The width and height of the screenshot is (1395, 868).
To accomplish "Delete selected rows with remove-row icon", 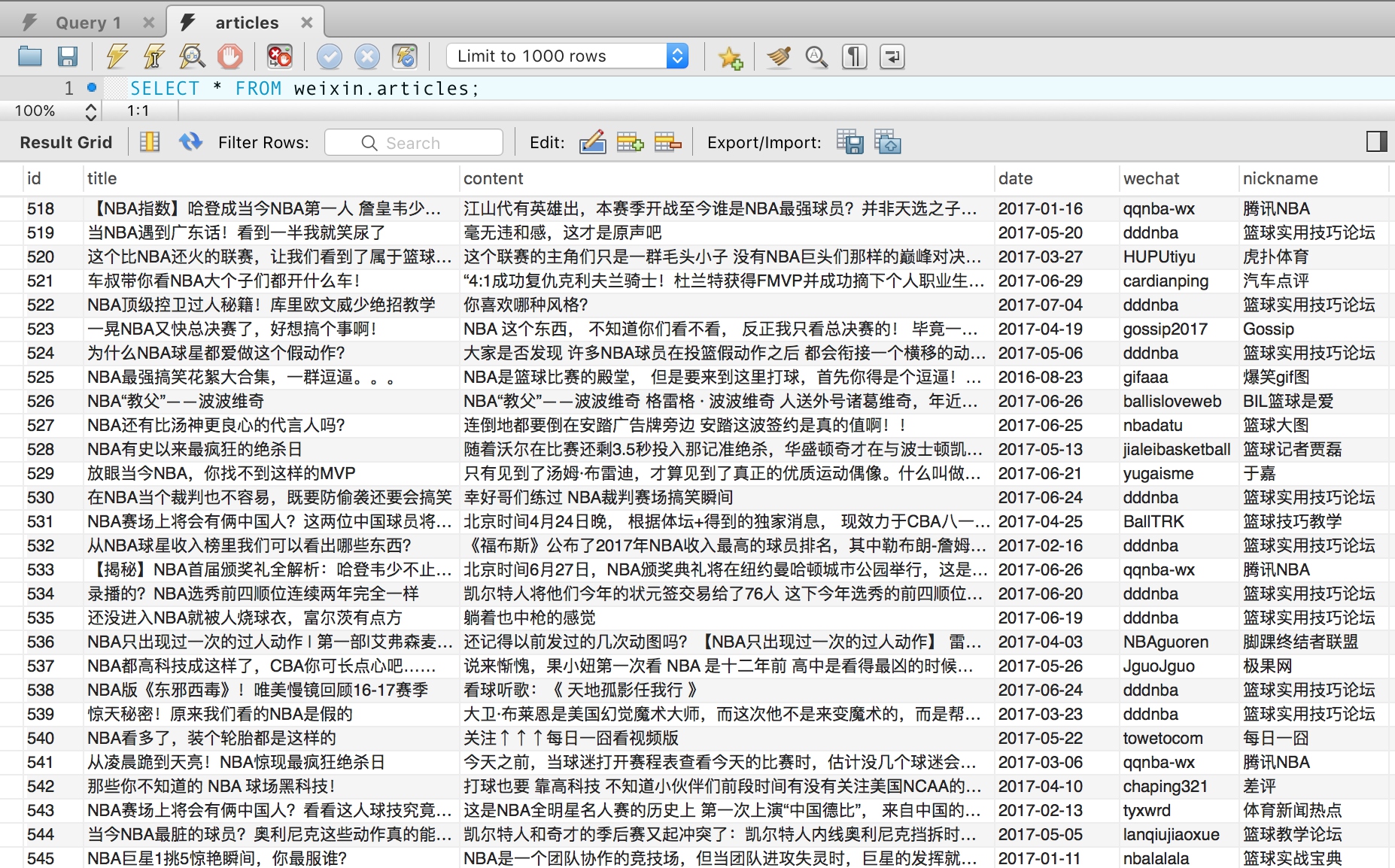I will coord(667,142).
